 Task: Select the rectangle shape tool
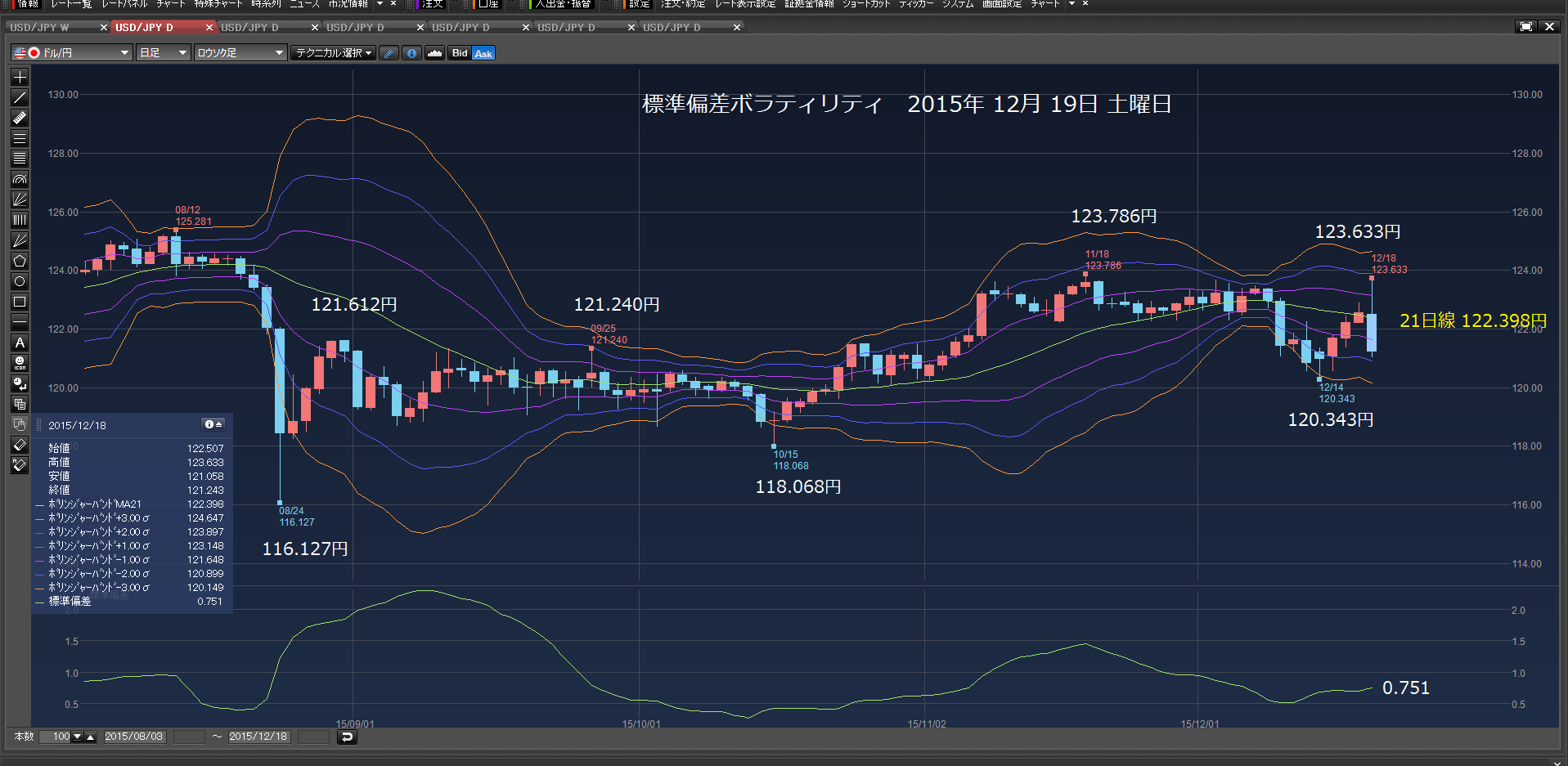pyautogui.click(x=20, y=302)
